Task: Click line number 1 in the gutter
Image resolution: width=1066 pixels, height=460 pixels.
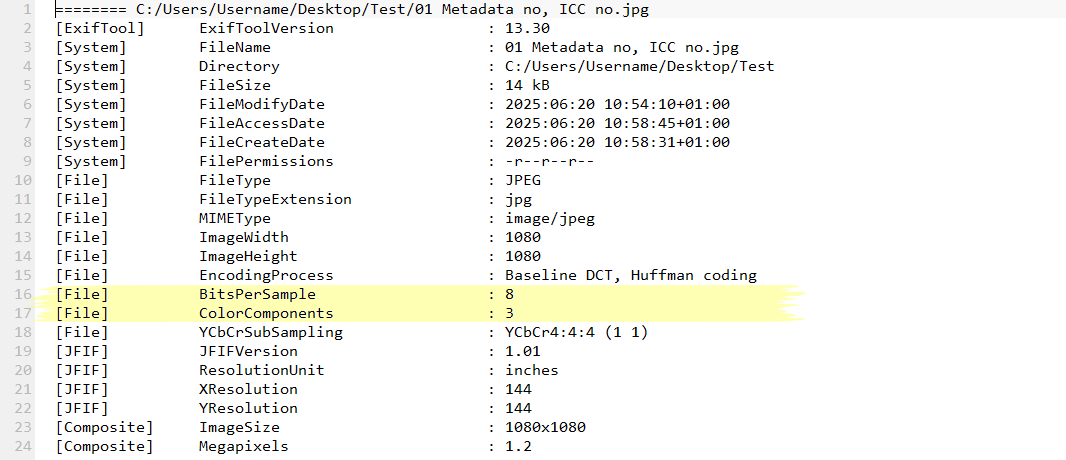Action: coord(27,10)
